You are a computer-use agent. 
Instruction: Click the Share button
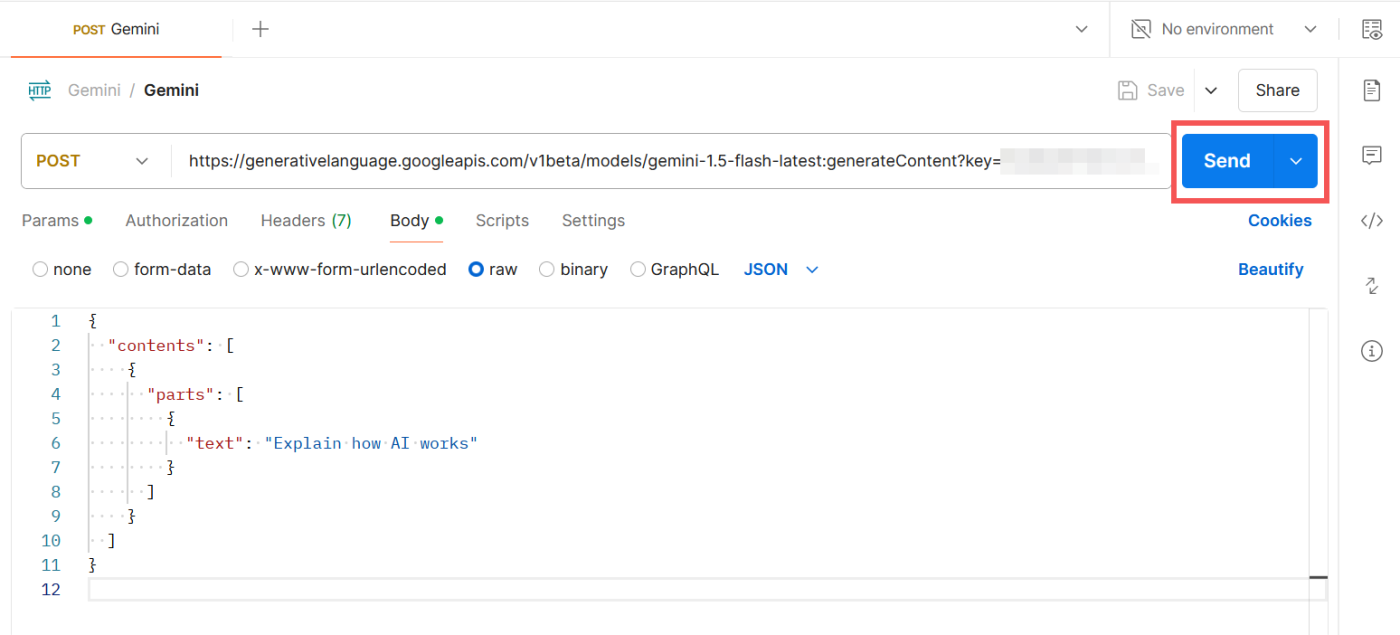coord(1277,90)
